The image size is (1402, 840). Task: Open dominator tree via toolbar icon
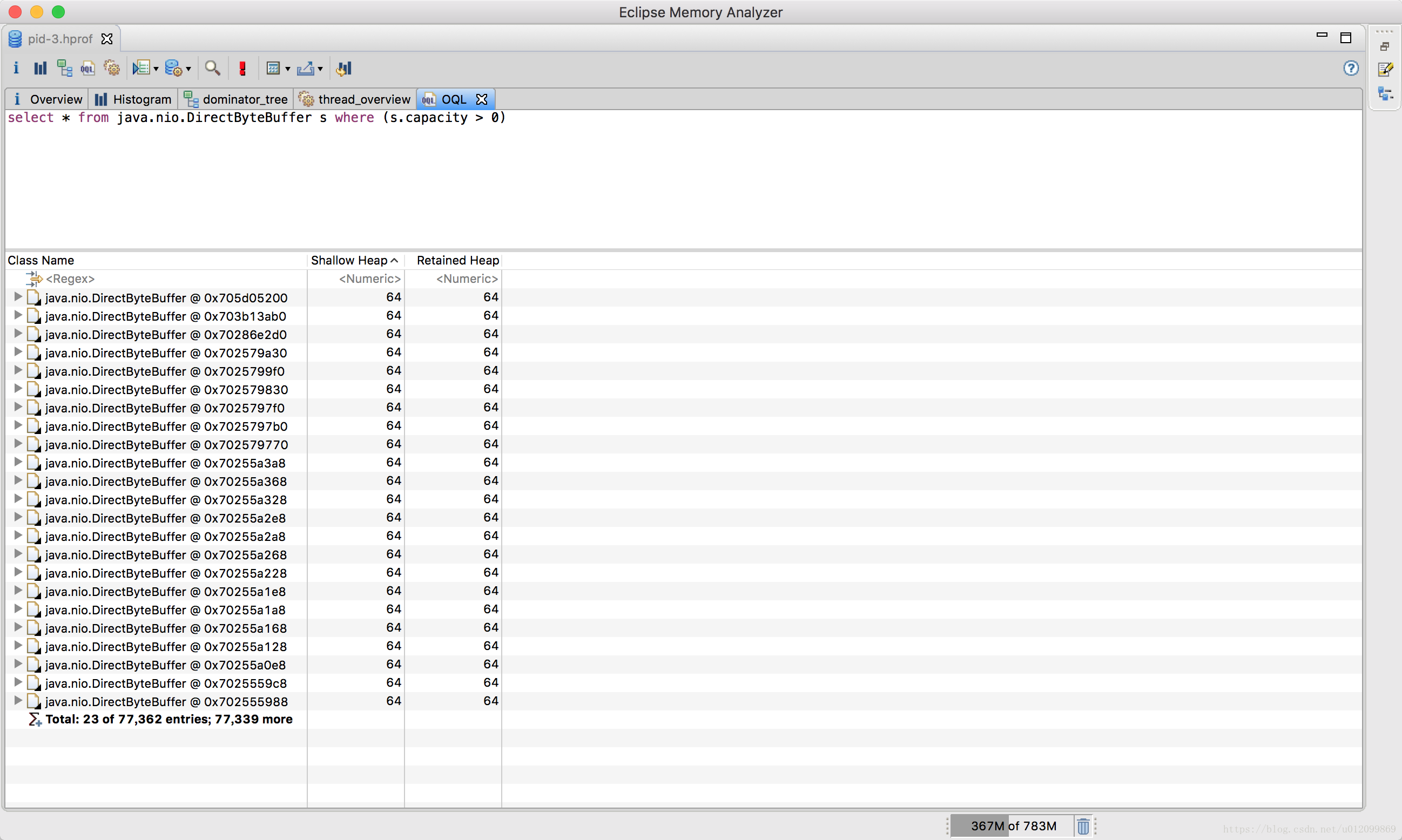click(x=64, y=69)
